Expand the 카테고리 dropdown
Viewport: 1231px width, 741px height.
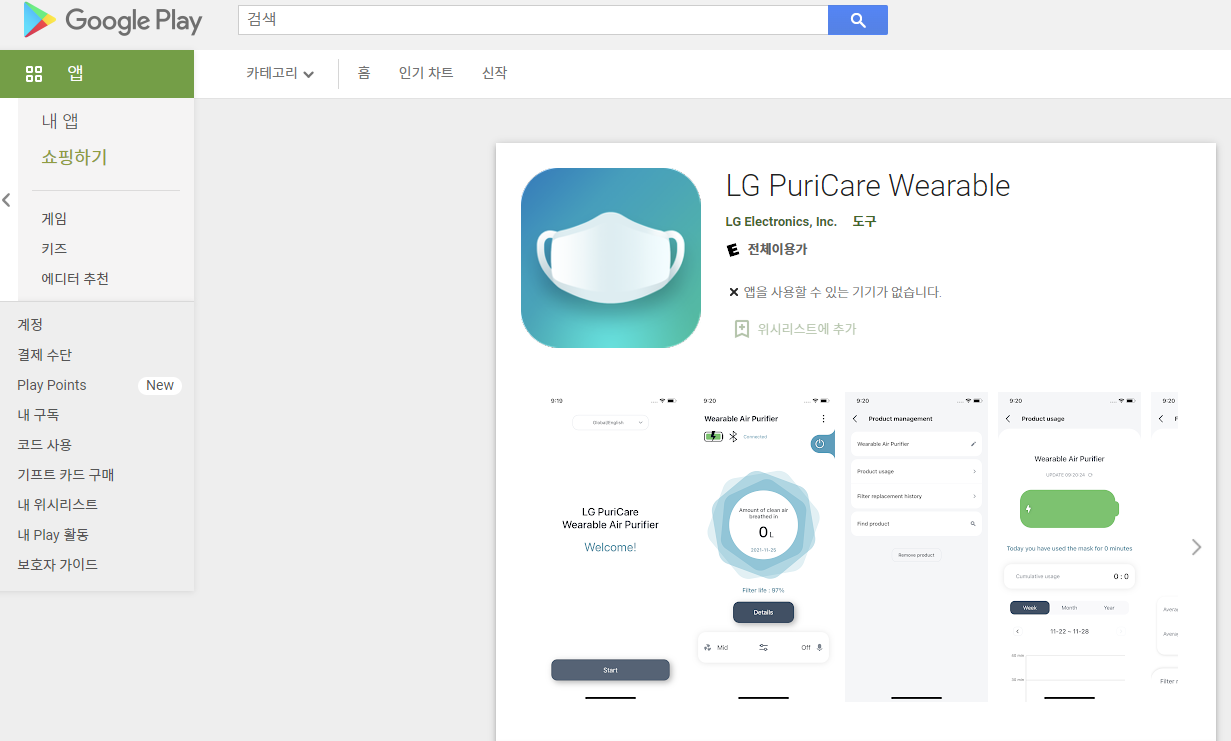point(280,73)
